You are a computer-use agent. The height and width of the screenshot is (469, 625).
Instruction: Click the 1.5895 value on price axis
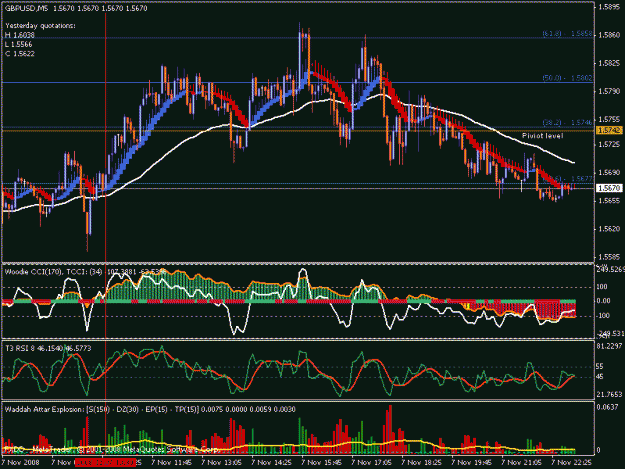pyautogui.click(x=609, y=7)
